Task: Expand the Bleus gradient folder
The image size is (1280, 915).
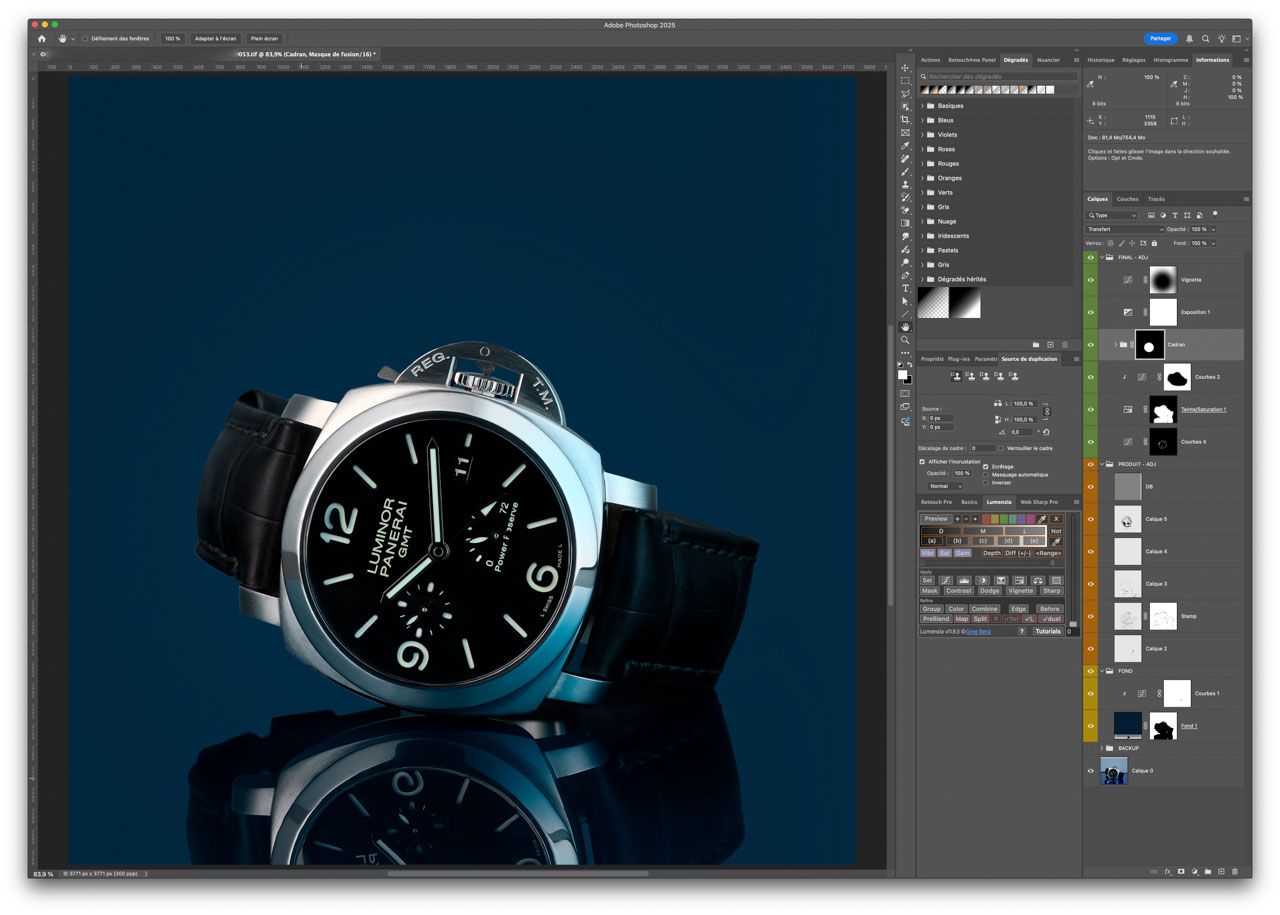Action: 922,120
